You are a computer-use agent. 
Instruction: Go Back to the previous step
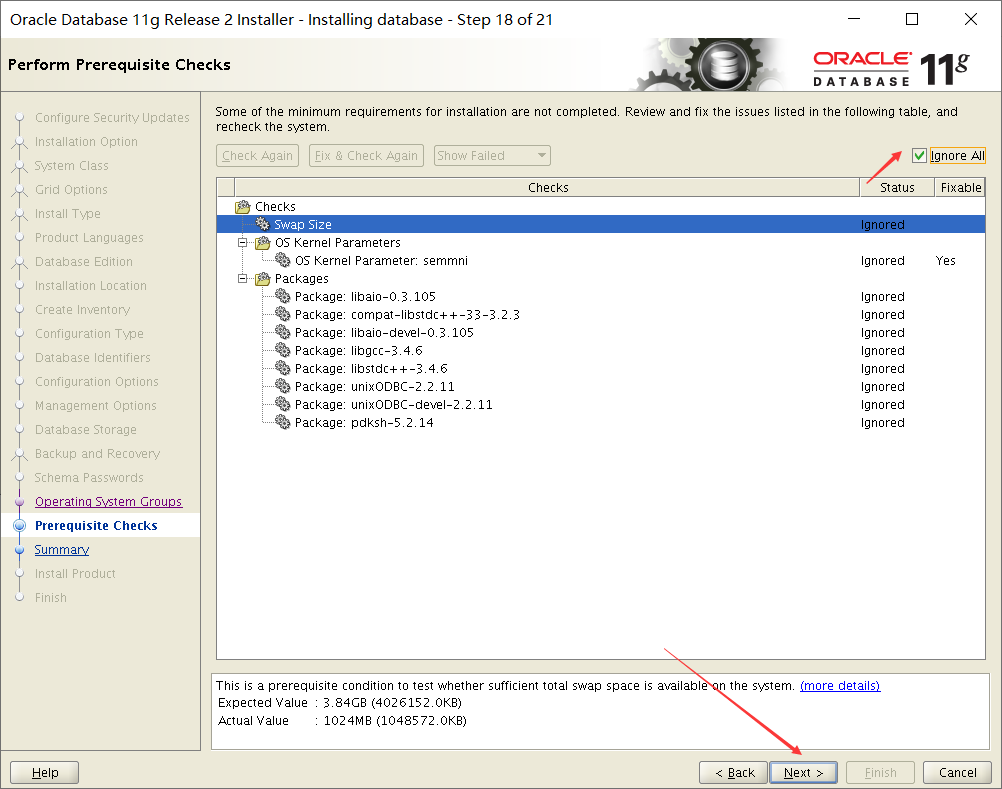click(734, 772)
